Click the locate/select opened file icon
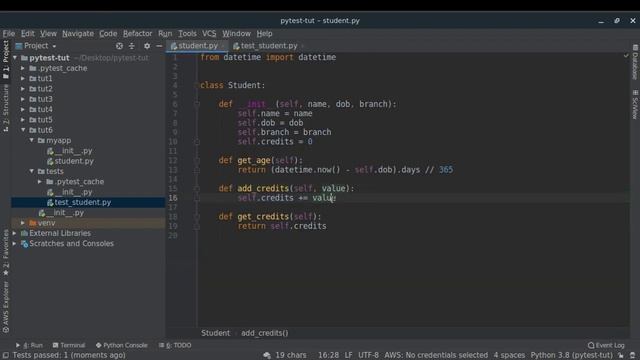The height and width of the screenshot is (360, 640). point(119,46)
